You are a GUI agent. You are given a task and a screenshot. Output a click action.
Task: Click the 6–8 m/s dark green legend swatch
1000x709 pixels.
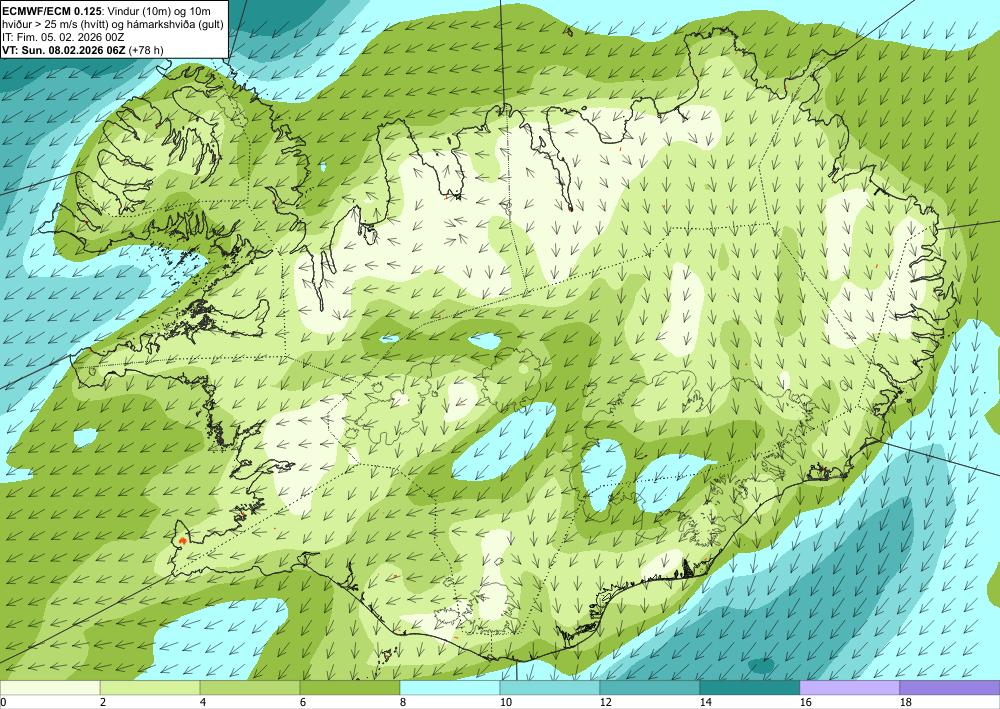pos(349,688)
